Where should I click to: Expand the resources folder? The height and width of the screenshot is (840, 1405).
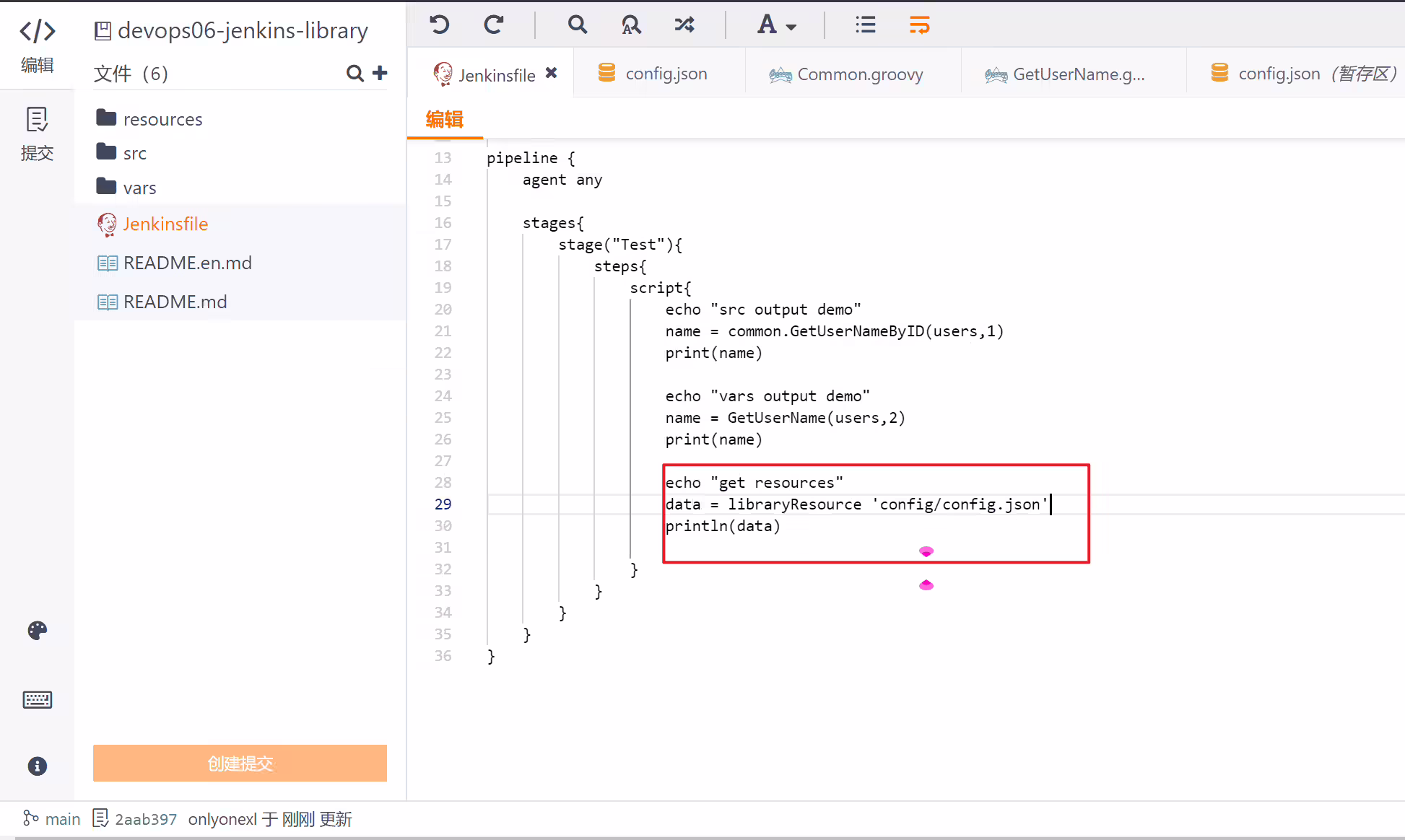[149, 118]
